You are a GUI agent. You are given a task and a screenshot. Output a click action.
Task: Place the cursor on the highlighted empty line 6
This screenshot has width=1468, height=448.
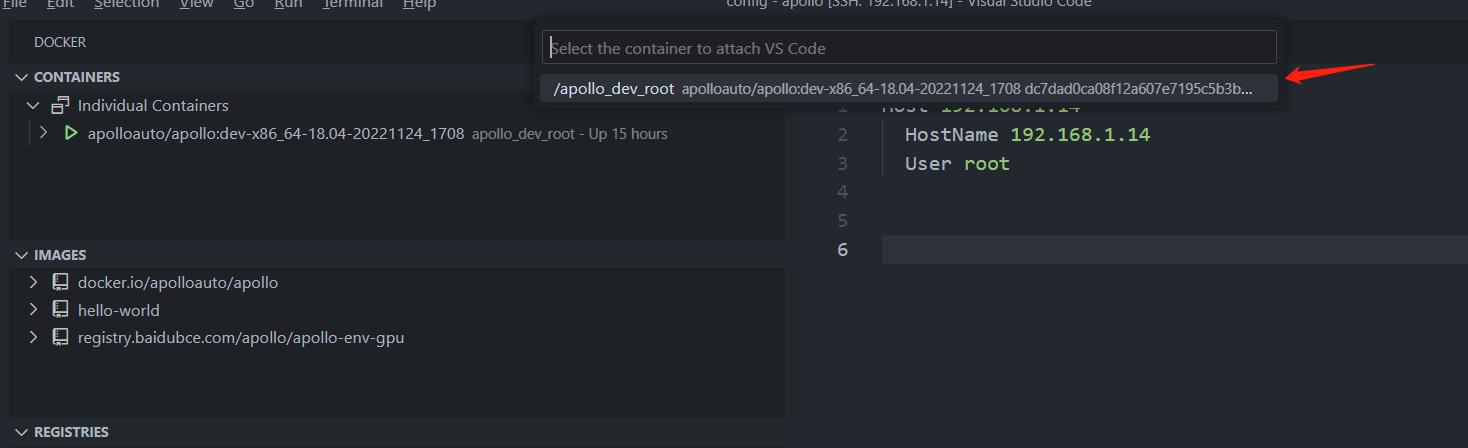point(1174,249)
